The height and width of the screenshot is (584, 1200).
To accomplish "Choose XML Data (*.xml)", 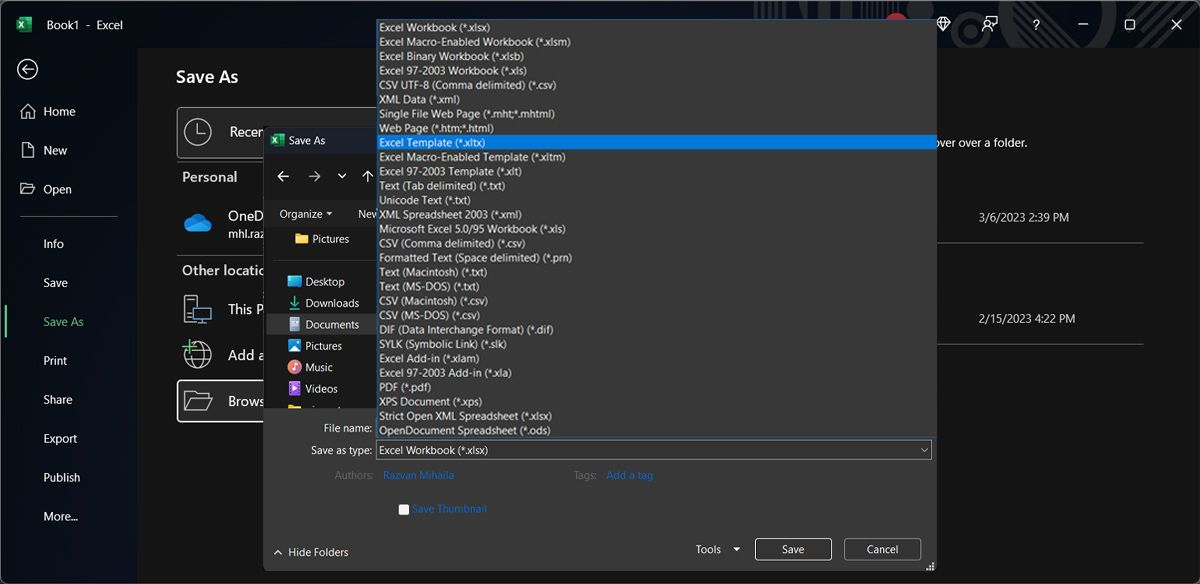I will (x=655, y=99).
